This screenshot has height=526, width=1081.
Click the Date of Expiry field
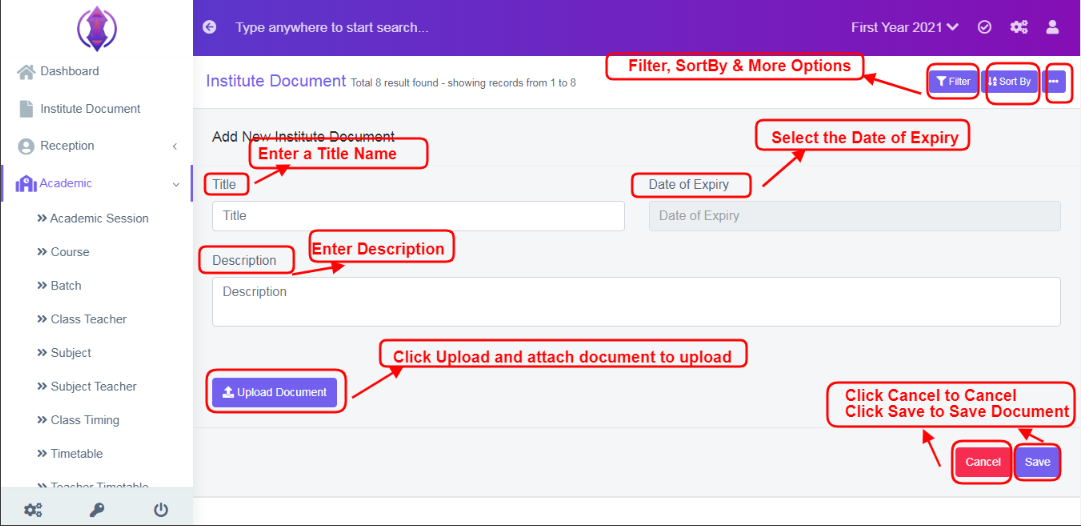[855, 216]
